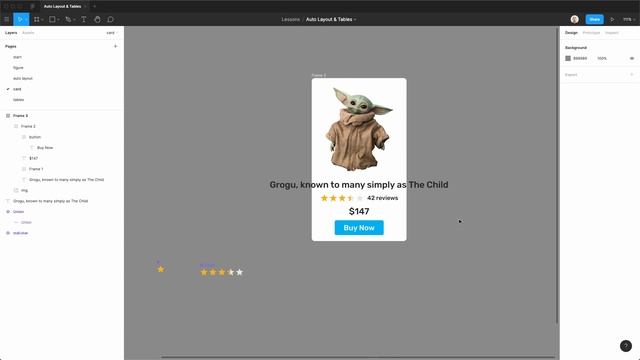Open the help question mark button
Image resolution: width=640 pixels, height=360 pixels.
point(626,346)
